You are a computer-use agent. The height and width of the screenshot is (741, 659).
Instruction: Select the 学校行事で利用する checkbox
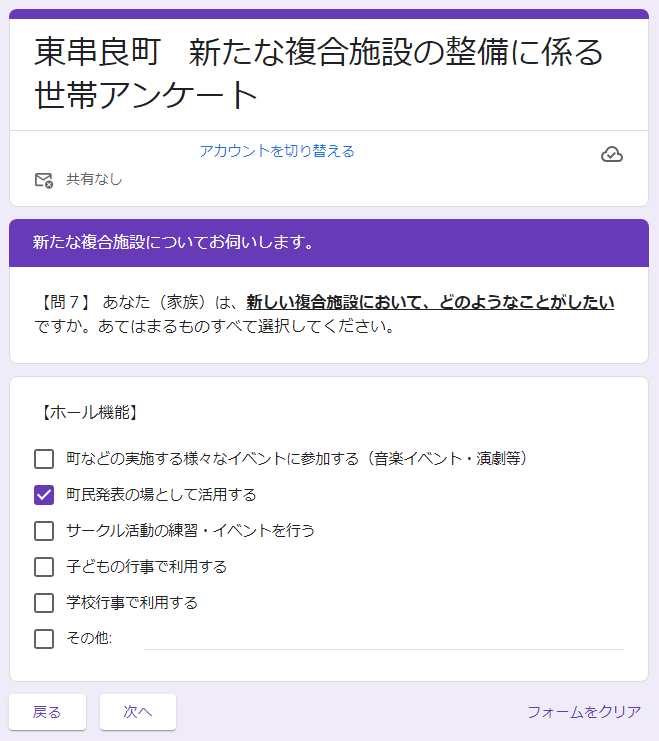tap(44, 603)
